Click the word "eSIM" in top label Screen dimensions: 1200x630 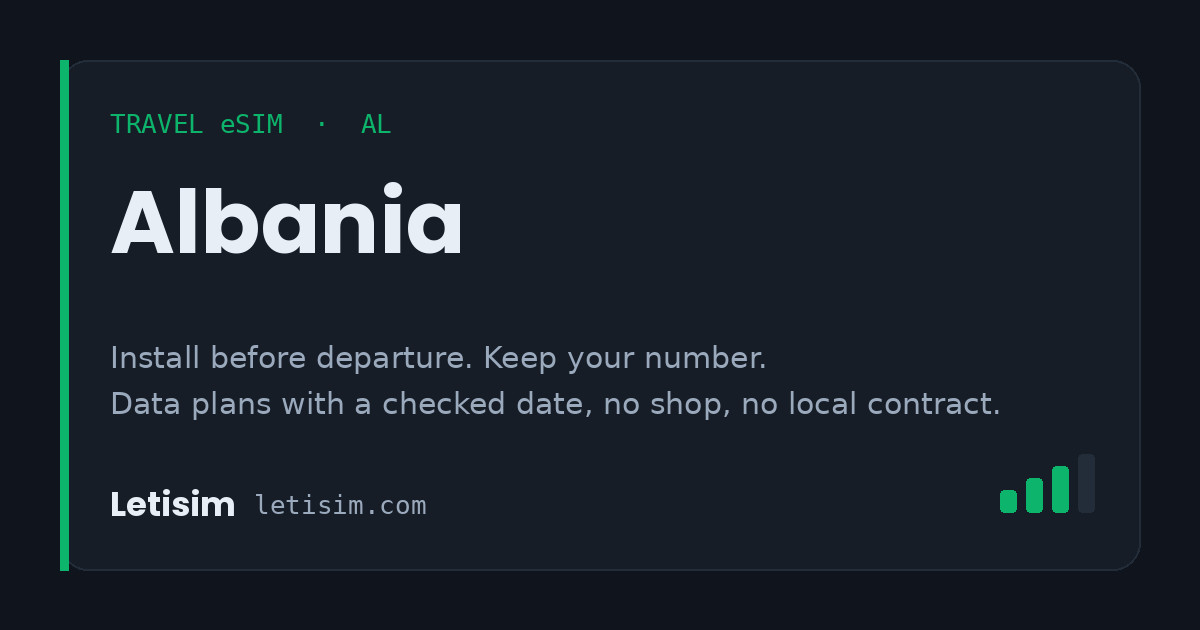(x=251, y=125)
